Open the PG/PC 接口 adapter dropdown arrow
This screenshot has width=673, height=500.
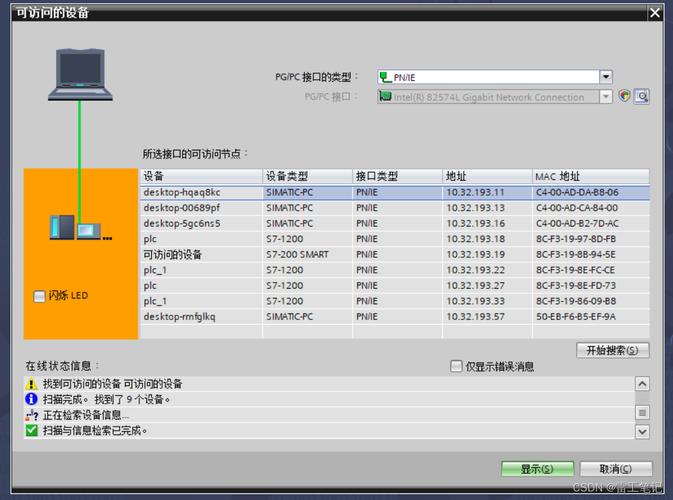606,97
